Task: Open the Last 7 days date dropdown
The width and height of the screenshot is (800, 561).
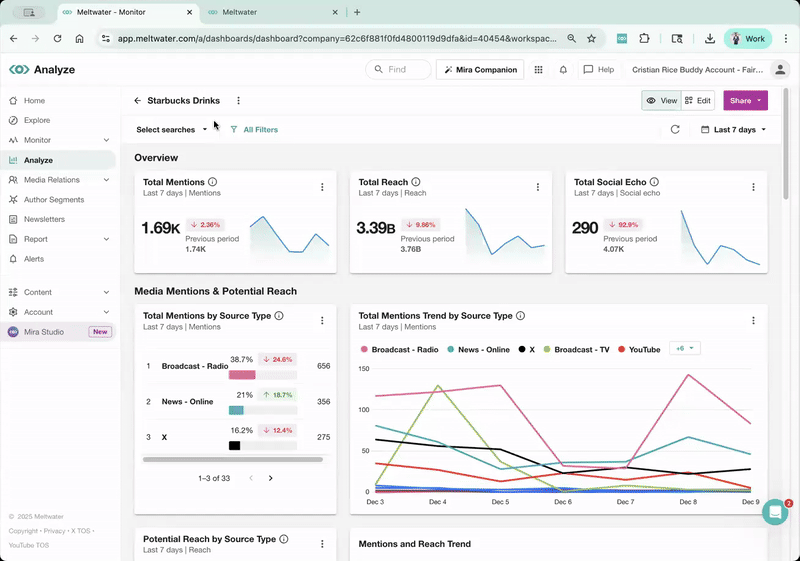Action: [x=734, y=130]
